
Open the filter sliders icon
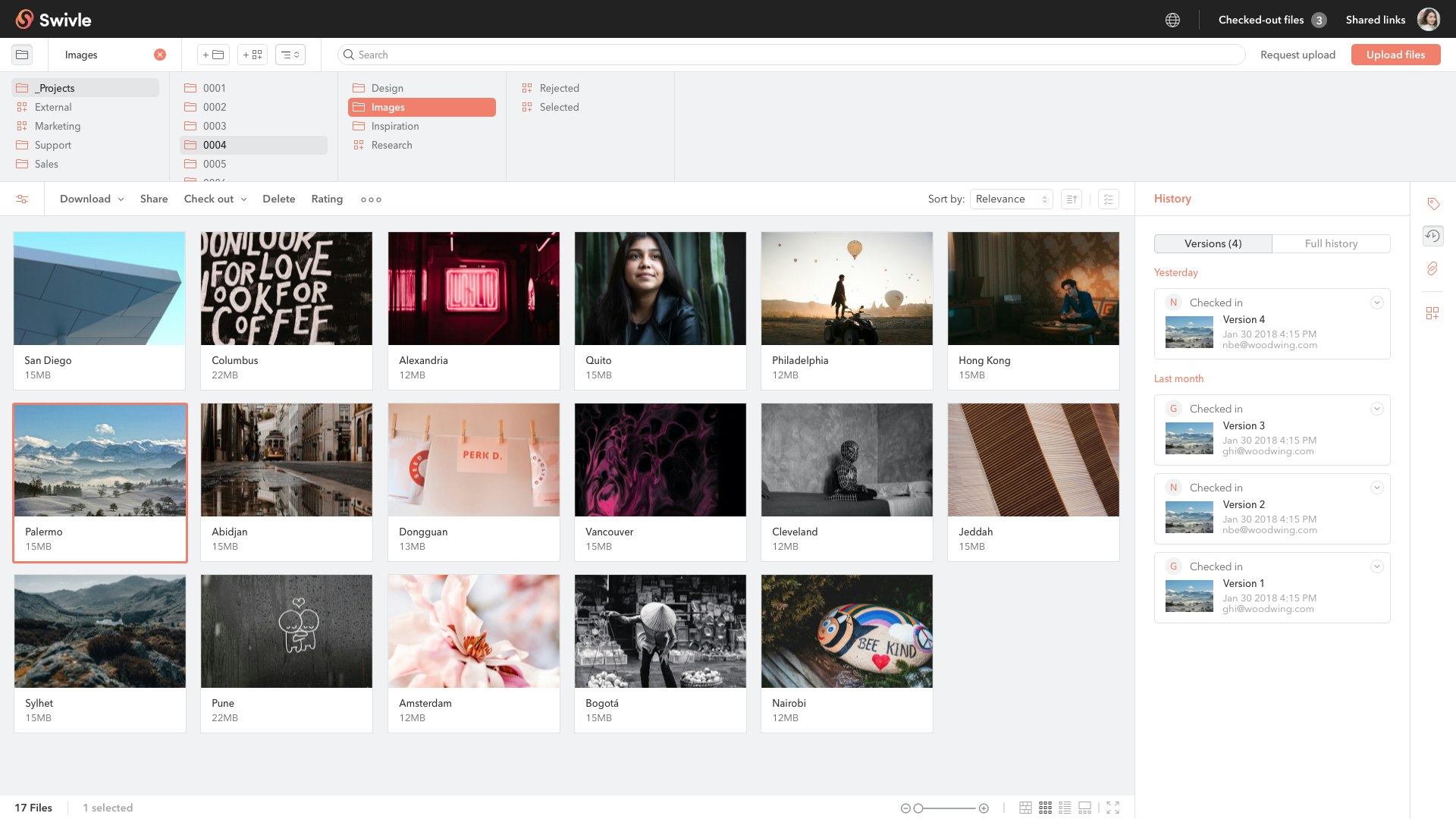(22, 199)
